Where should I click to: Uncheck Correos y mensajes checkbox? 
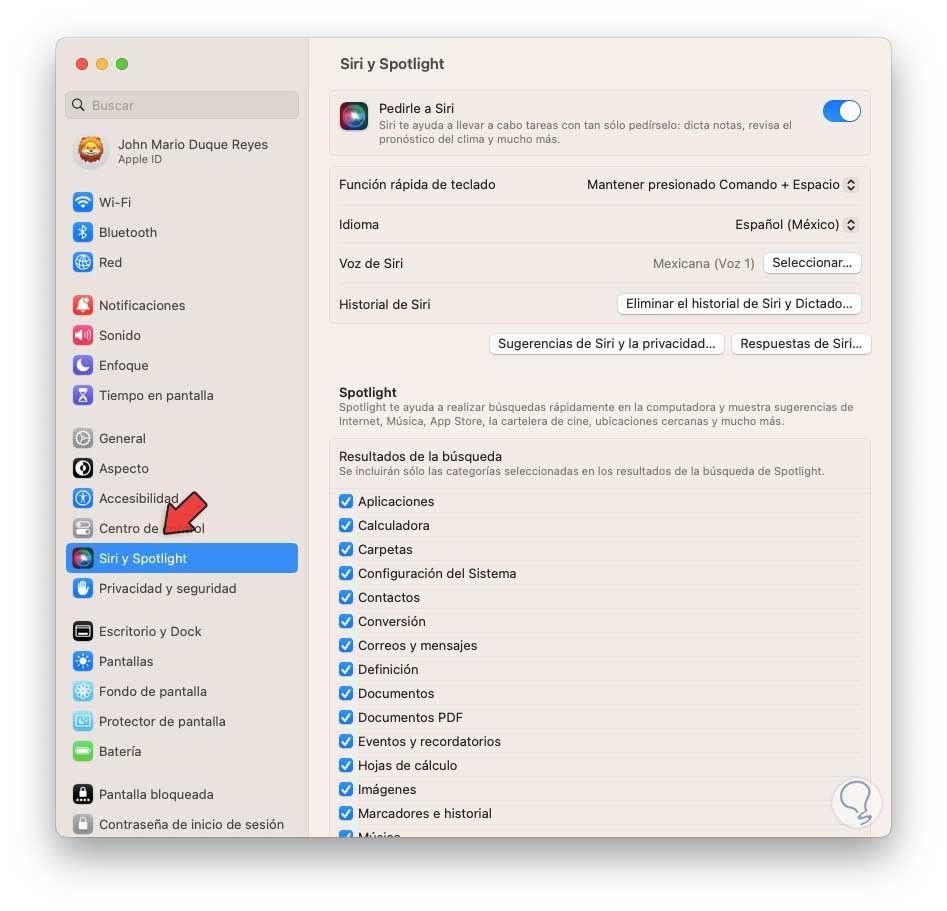coord(346,645)
